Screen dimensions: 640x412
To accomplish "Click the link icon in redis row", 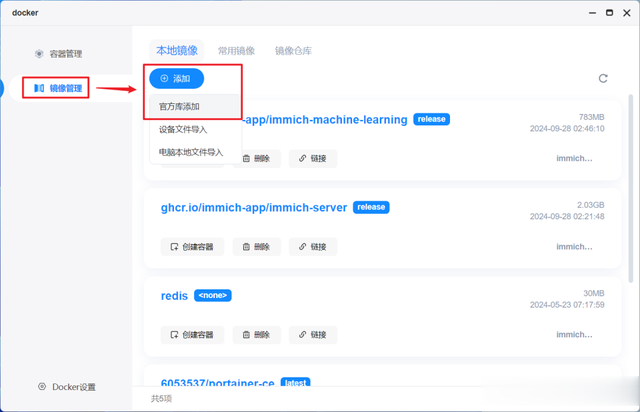I will (x=302, y=335).
